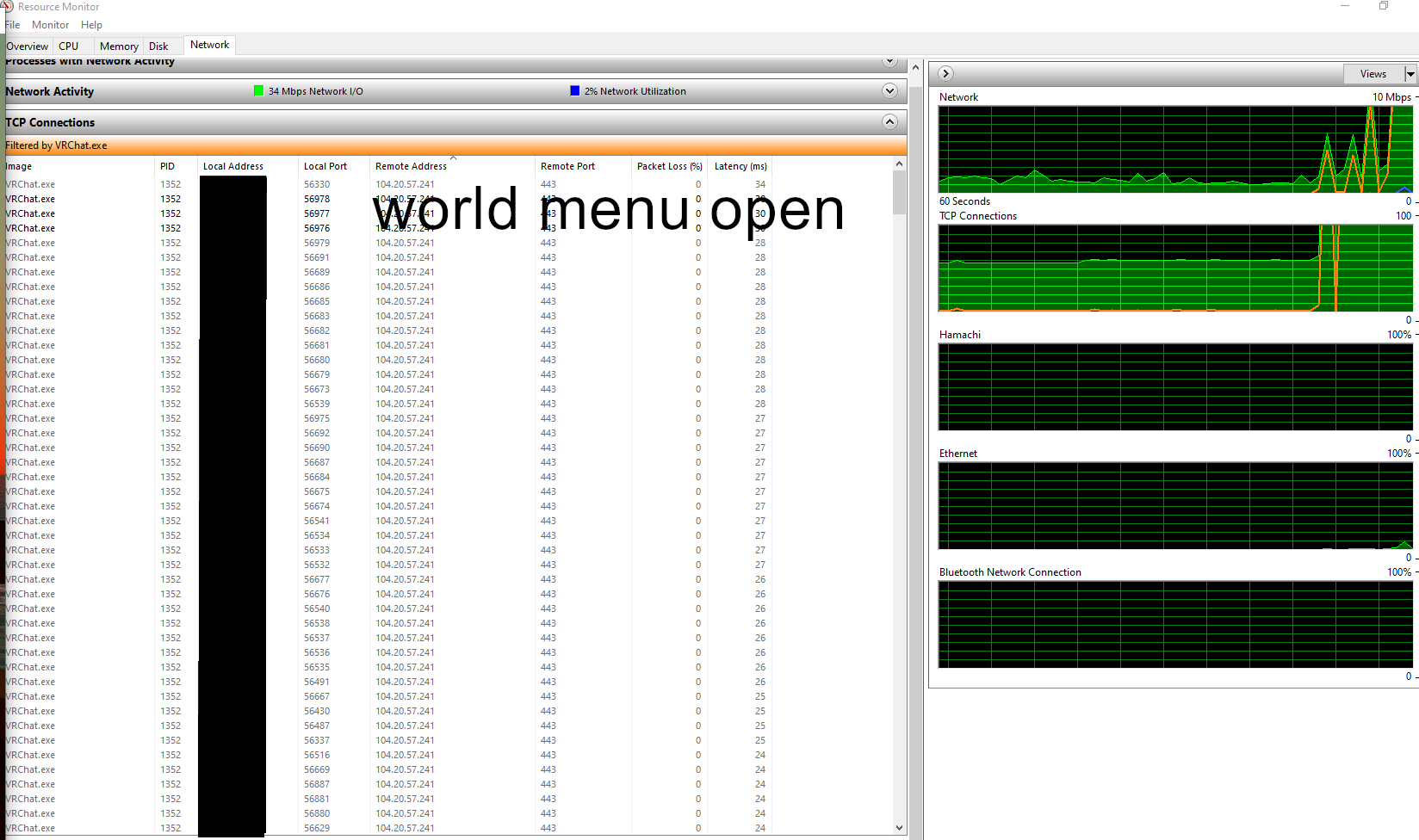
Task: Collapse the graphs pane arrow button
Action: pyautogui.click(x=945, y=74)
